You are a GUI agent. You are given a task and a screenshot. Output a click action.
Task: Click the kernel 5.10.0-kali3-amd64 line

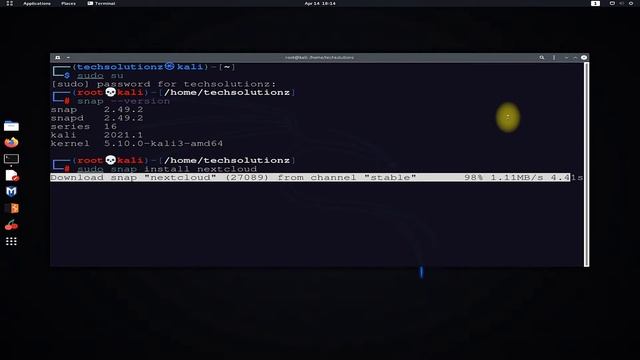137,144
